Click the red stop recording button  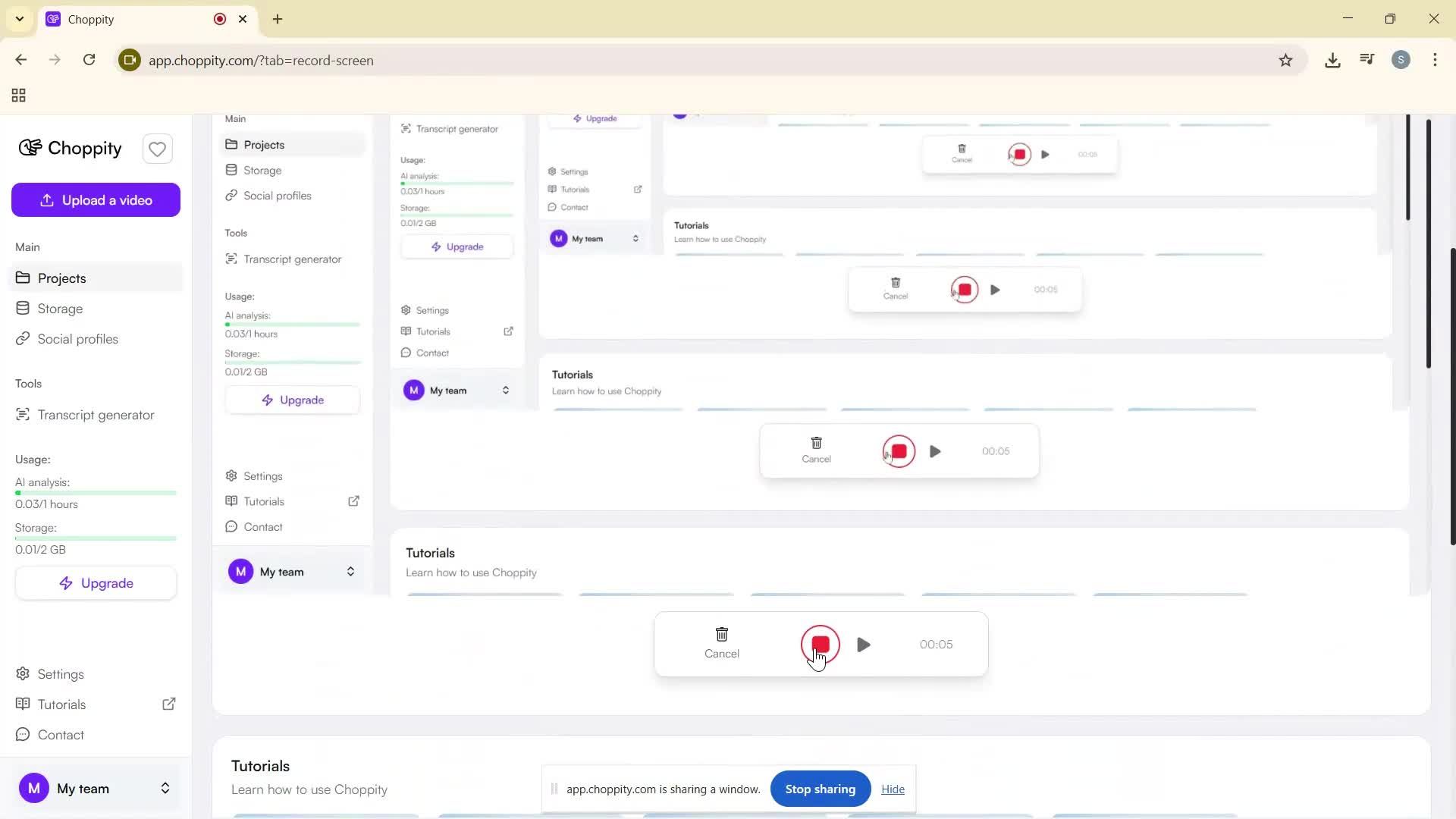pyautogui.click(x=820, y=645)
